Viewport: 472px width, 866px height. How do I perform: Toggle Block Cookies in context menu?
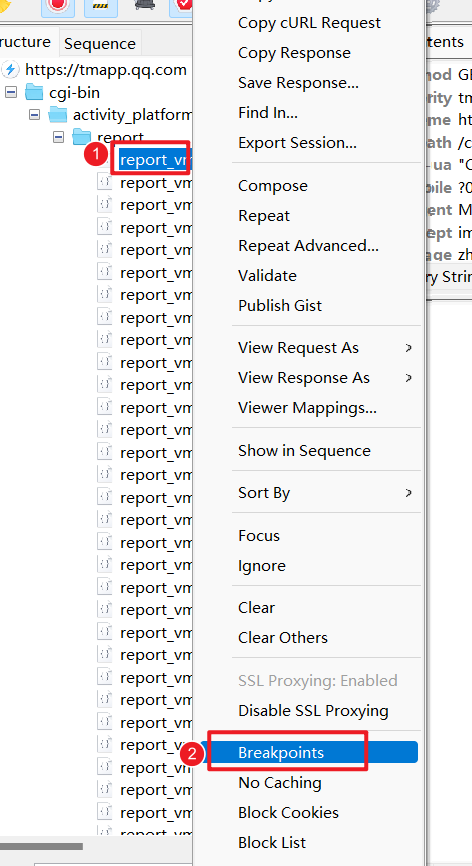(288, 812)
